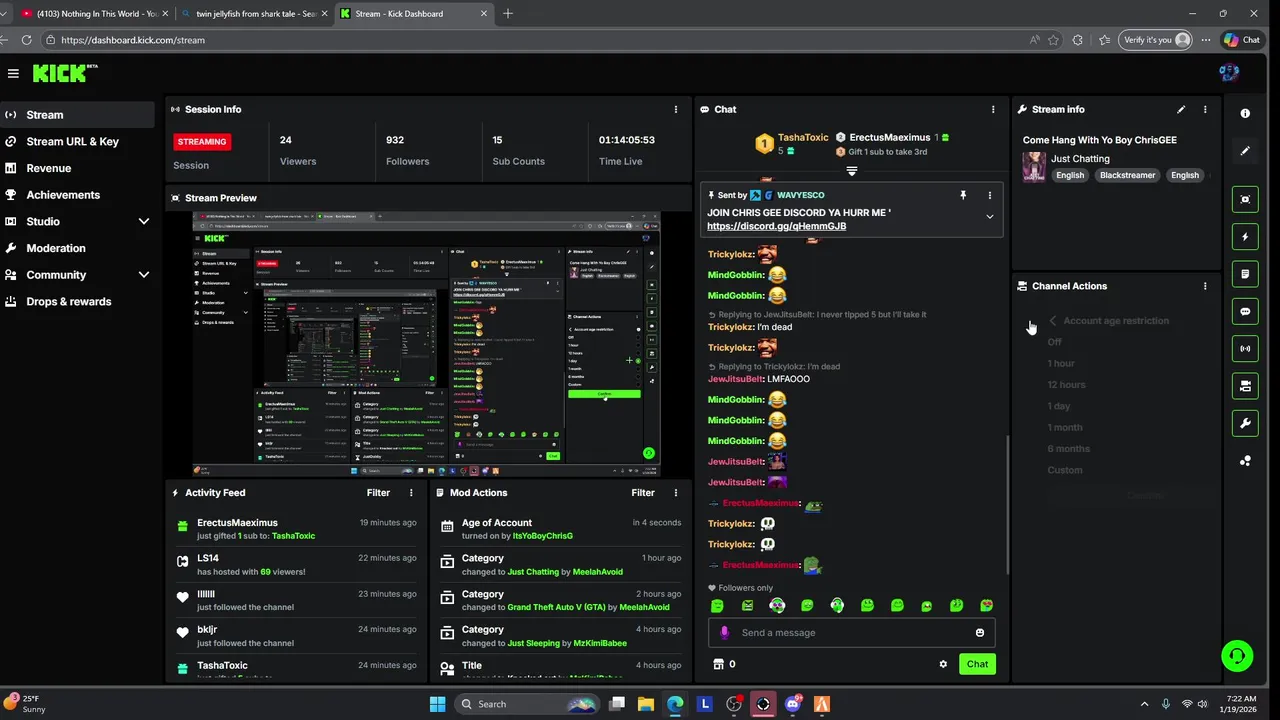Open the hamburger navigation menu
This screenshot has width=1280, height=720.
(x=13, y=73)
